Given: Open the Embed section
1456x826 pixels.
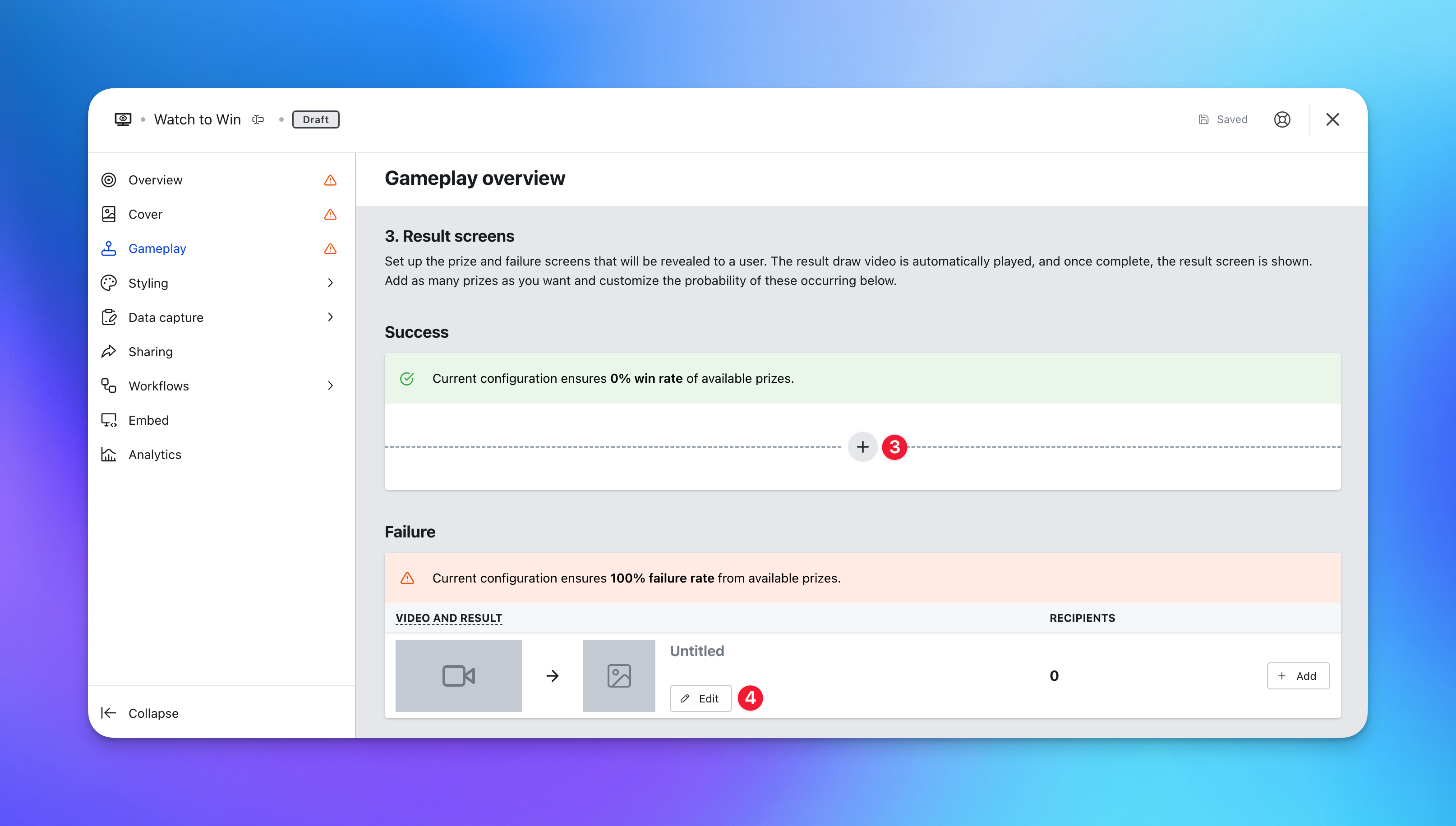Looking at the screenshot, I should [x=149, y=420].
